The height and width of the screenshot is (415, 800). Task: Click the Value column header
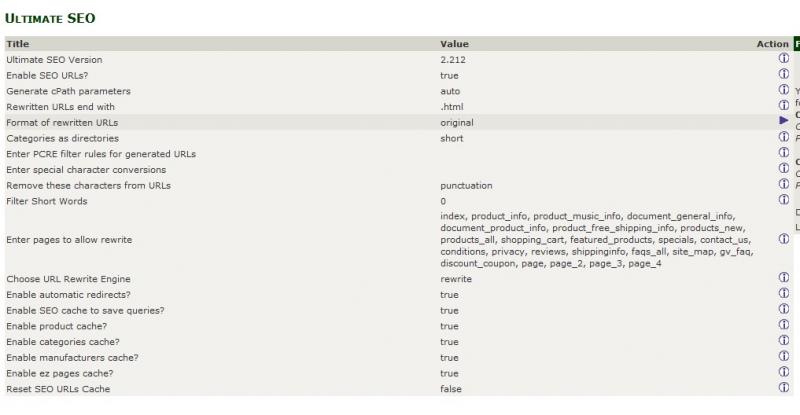[454, 44]
